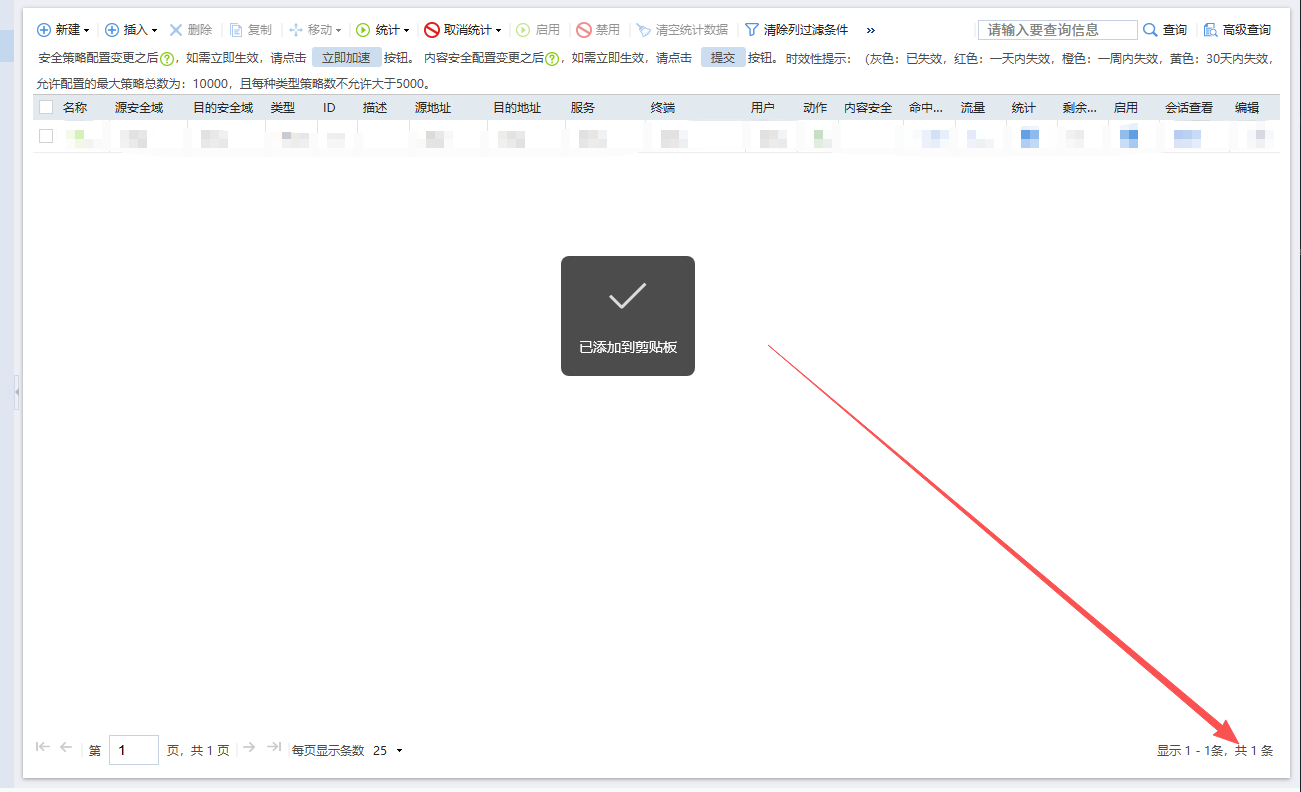Click the 取消统计 red prohibition icon

tap(432, 30)
